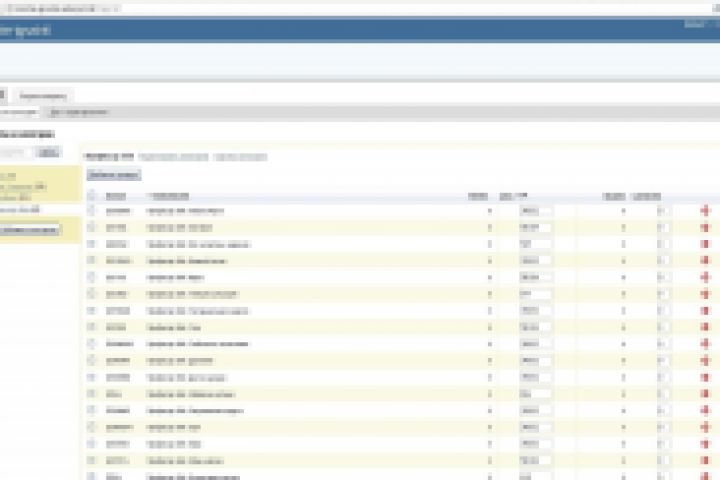Select the bold filter link above the table

pos(109,157)
